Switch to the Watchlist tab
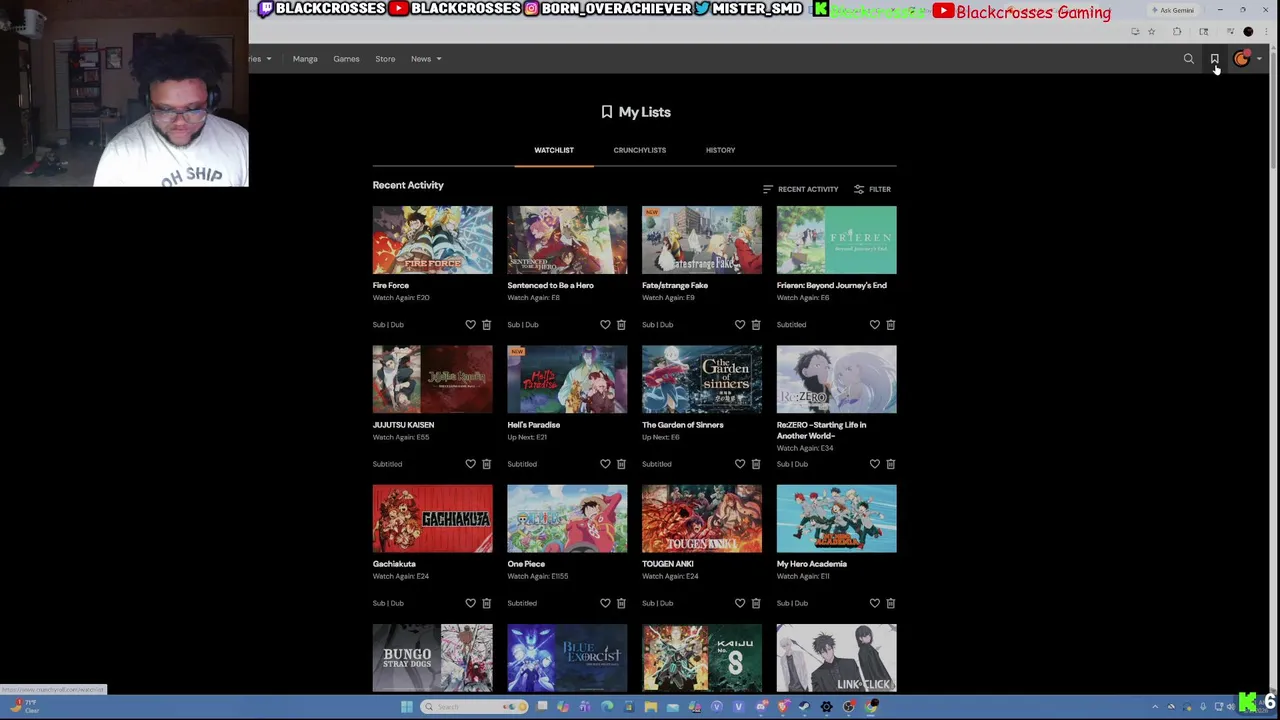The height and width of the screenshot is (720, 1280). click(554, 150)
